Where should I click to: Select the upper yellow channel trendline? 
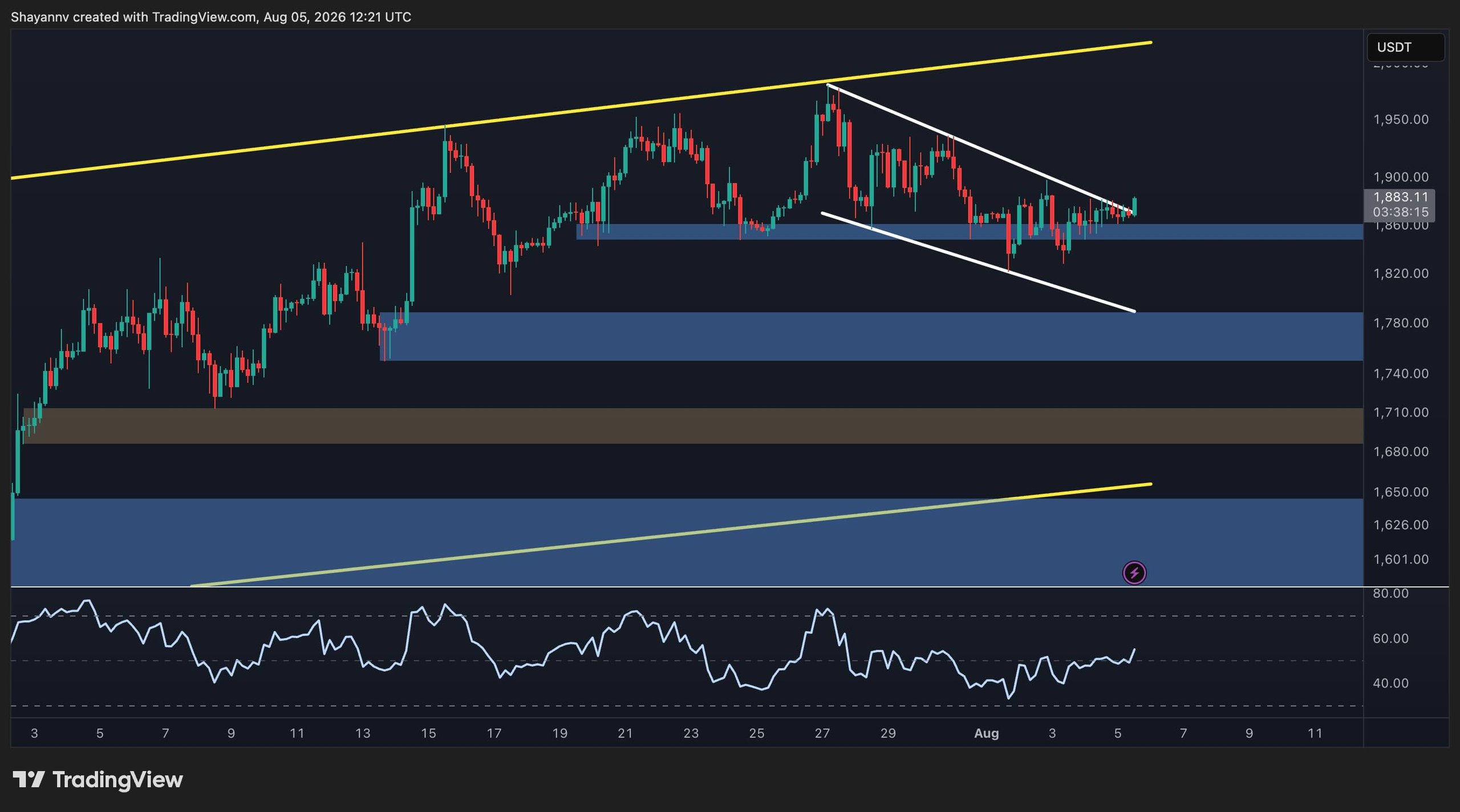click(581, 111)
